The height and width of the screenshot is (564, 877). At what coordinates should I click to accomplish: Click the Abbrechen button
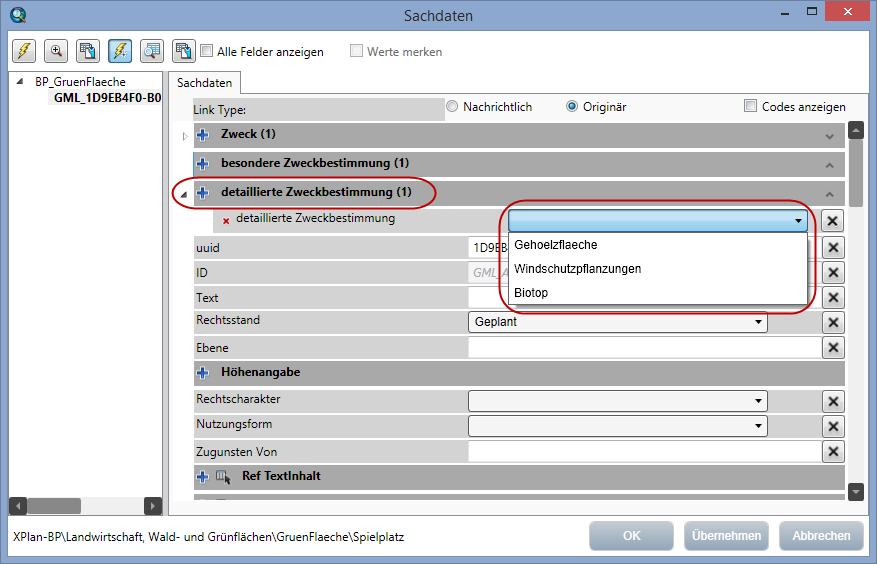coord(821,535)
